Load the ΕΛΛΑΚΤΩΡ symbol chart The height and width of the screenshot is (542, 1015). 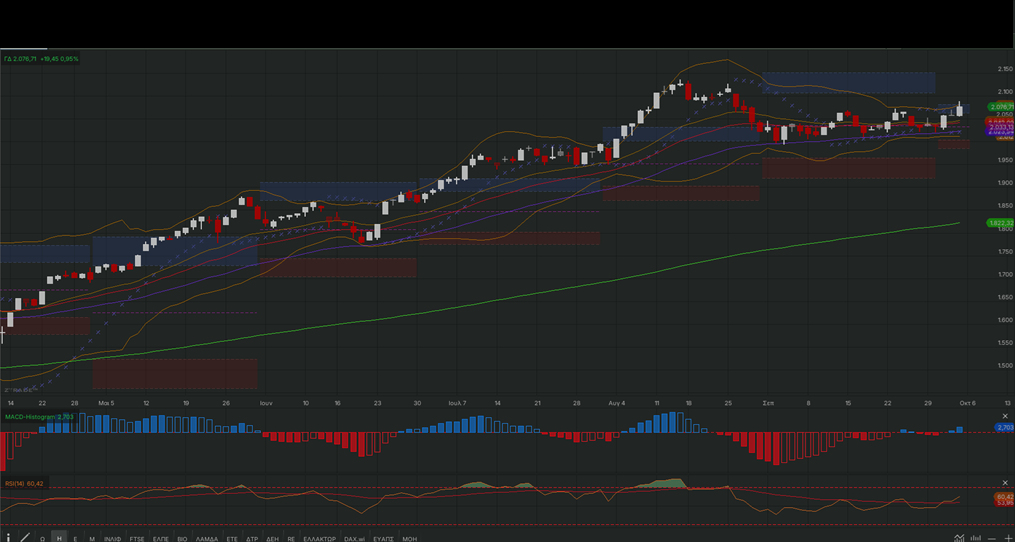(320, 539)
